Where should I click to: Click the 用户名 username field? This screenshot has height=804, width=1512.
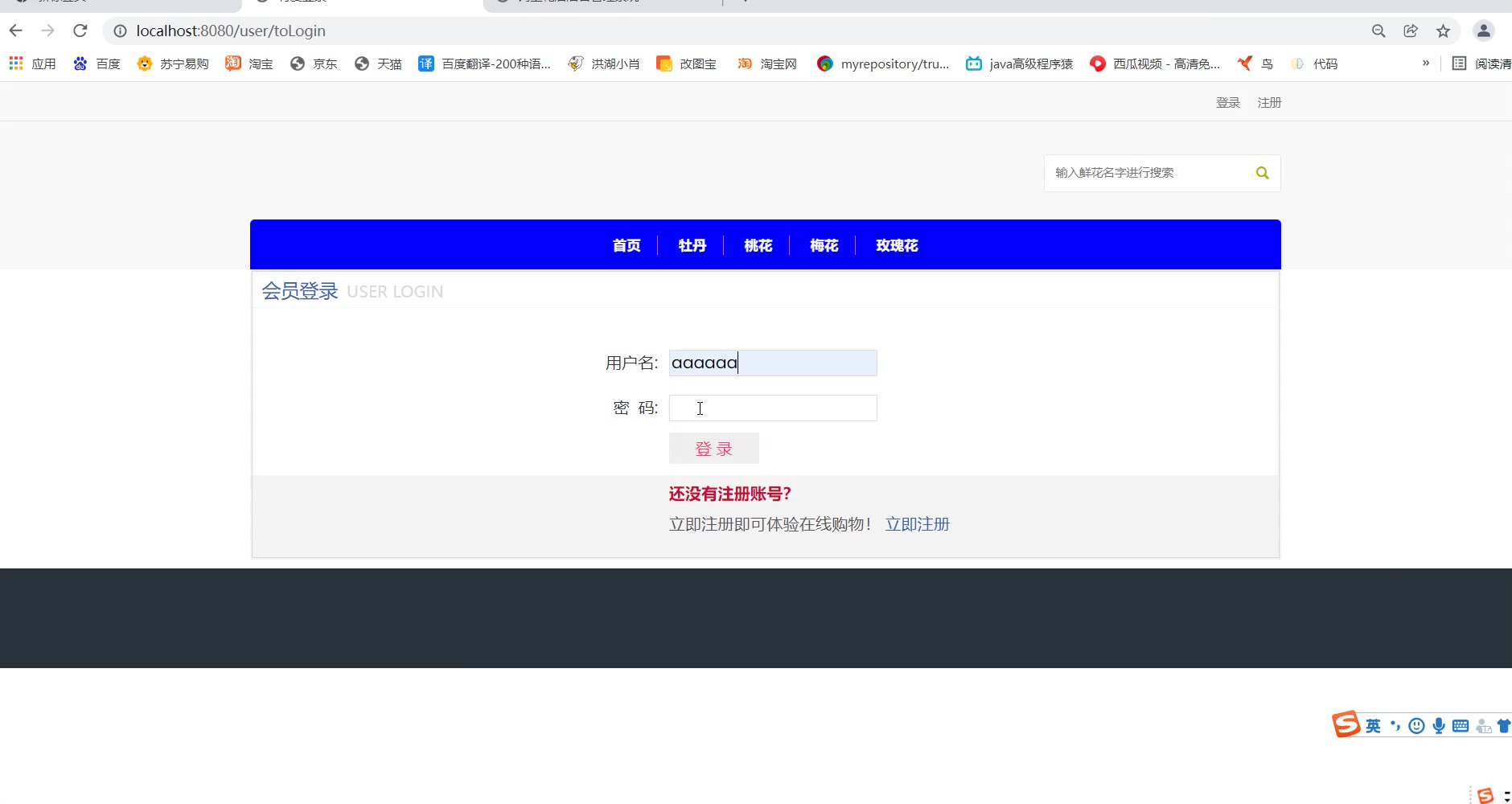click(773, 363)
